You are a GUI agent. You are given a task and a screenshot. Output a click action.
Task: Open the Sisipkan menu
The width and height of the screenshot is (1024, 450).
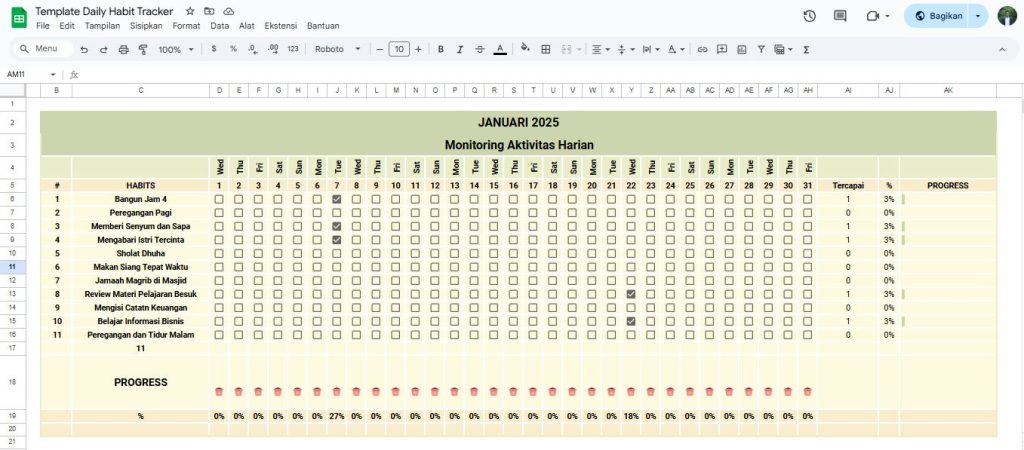tap(146, 25)
